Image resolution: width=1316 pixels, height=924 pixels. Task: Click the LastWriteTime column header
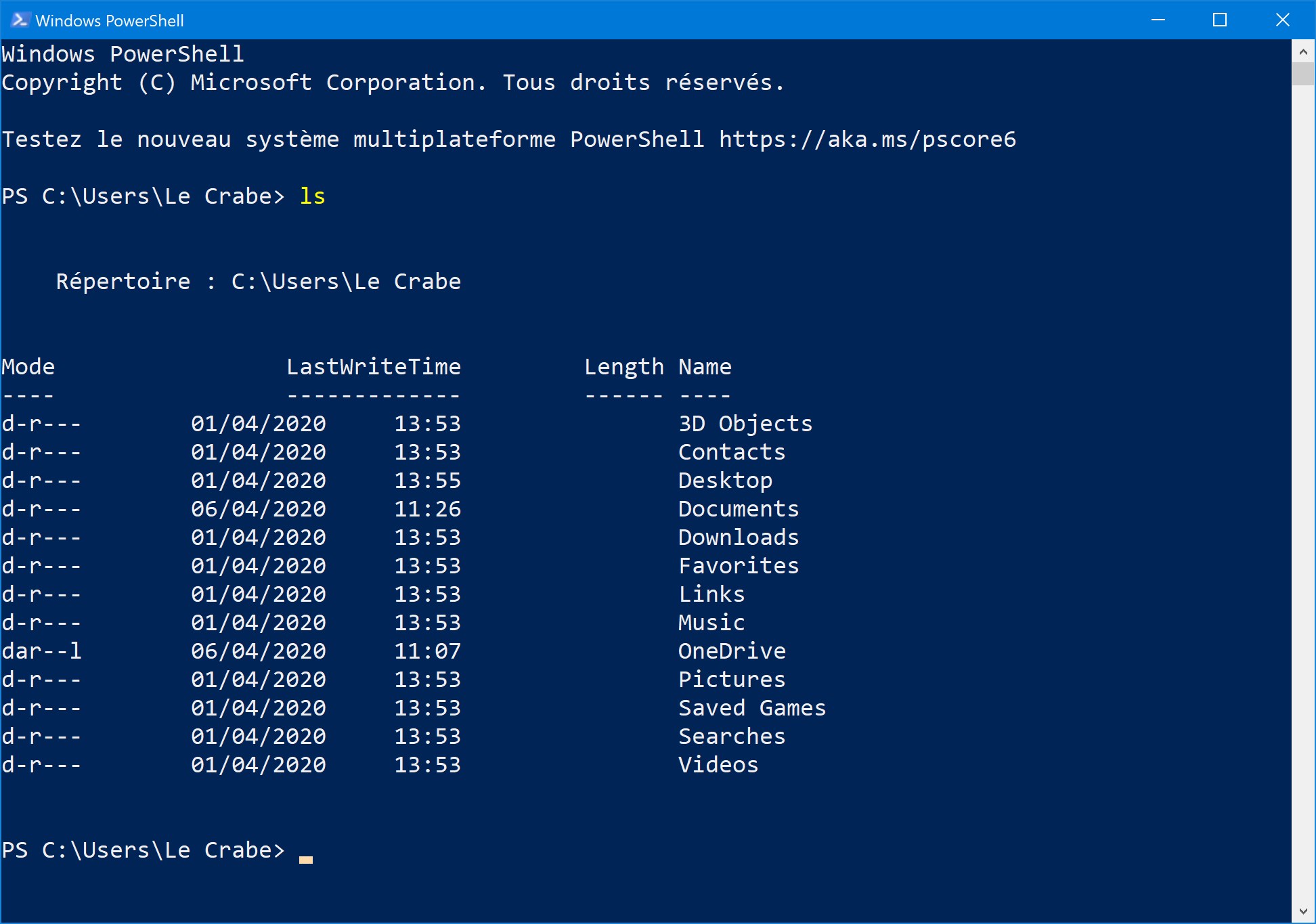pyautogui.click(x=373, y=366)
